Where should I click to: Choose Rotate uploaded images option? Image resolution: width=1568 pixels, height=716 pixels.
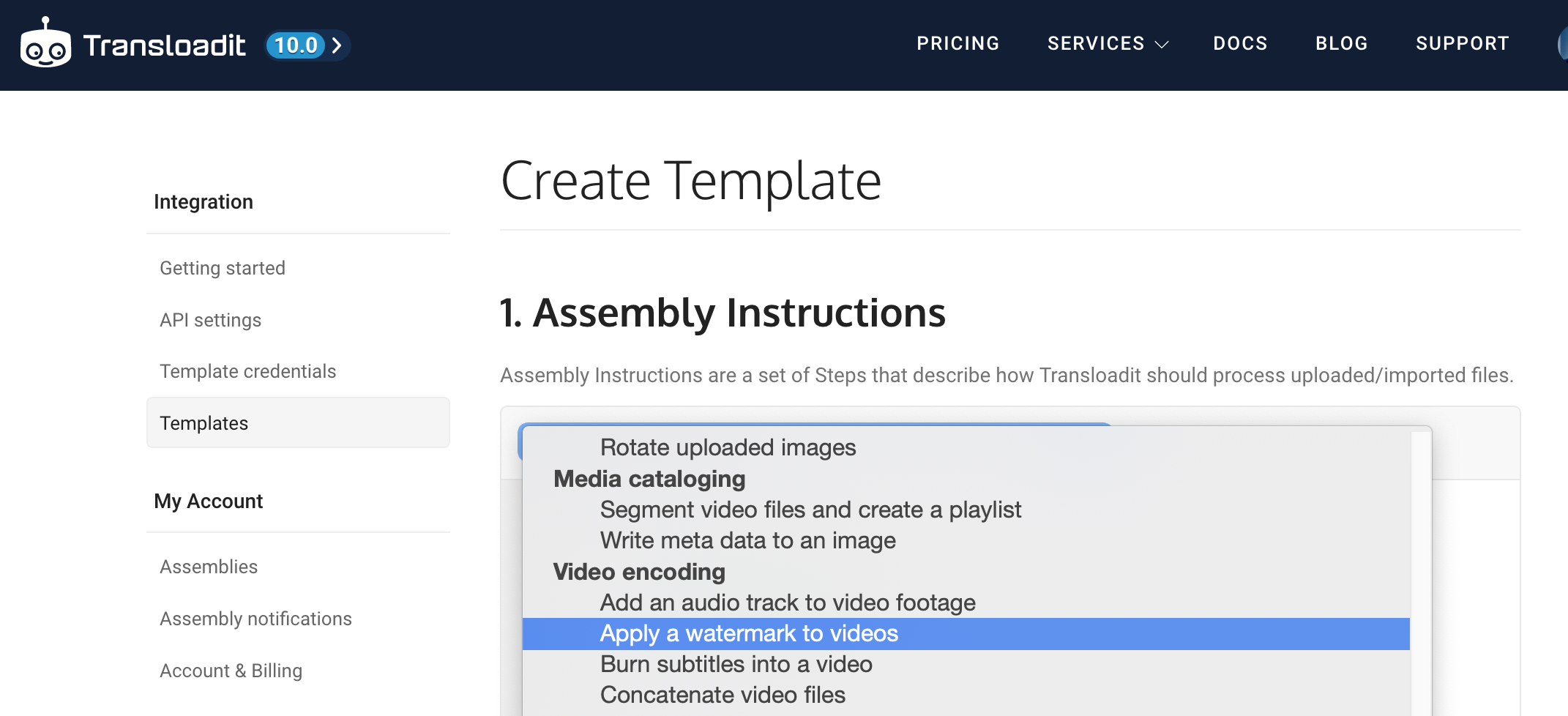[x=728, y=447]
